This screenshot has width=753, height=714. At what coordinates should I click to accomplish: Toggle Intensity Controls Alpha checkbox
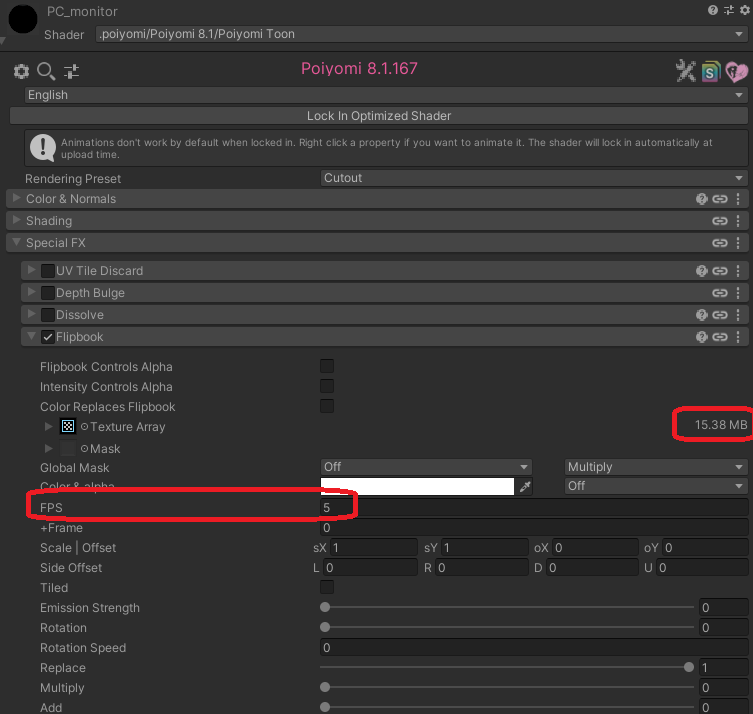tap(327, 387)
